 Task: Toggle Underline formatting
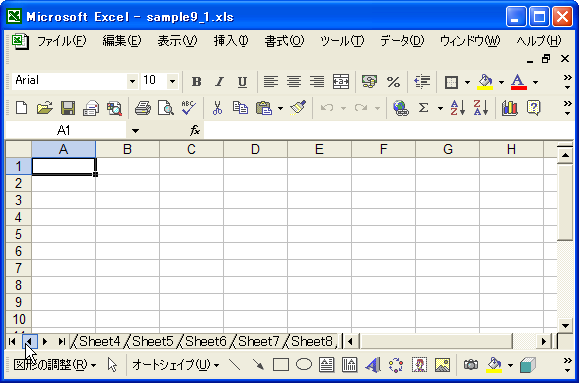tap(242, 82)
